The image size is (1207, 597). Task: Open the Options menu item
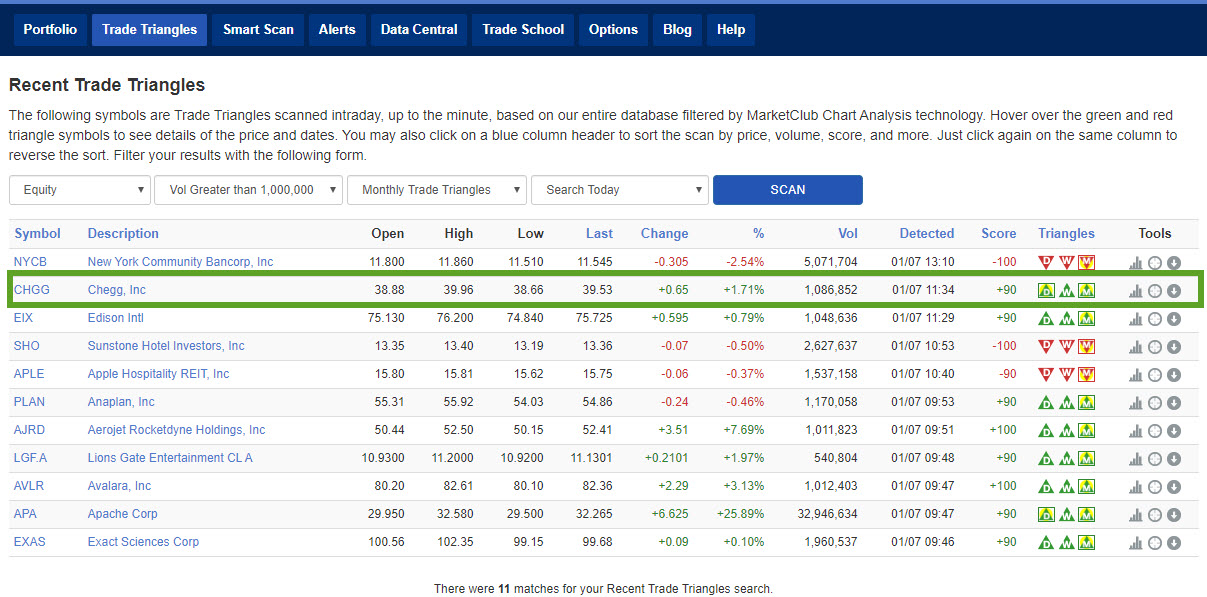click(x=613, y=29)
